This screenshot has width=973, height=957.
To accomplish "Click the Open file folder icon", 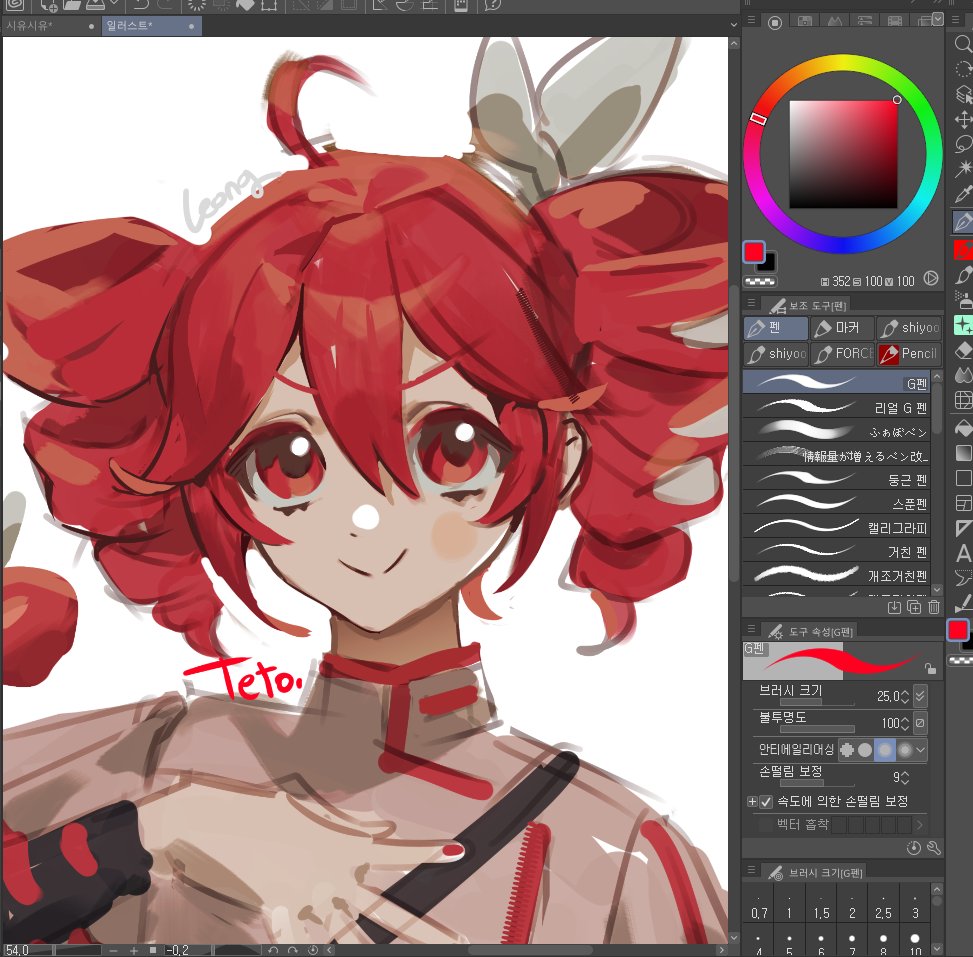I will [71, 6].
